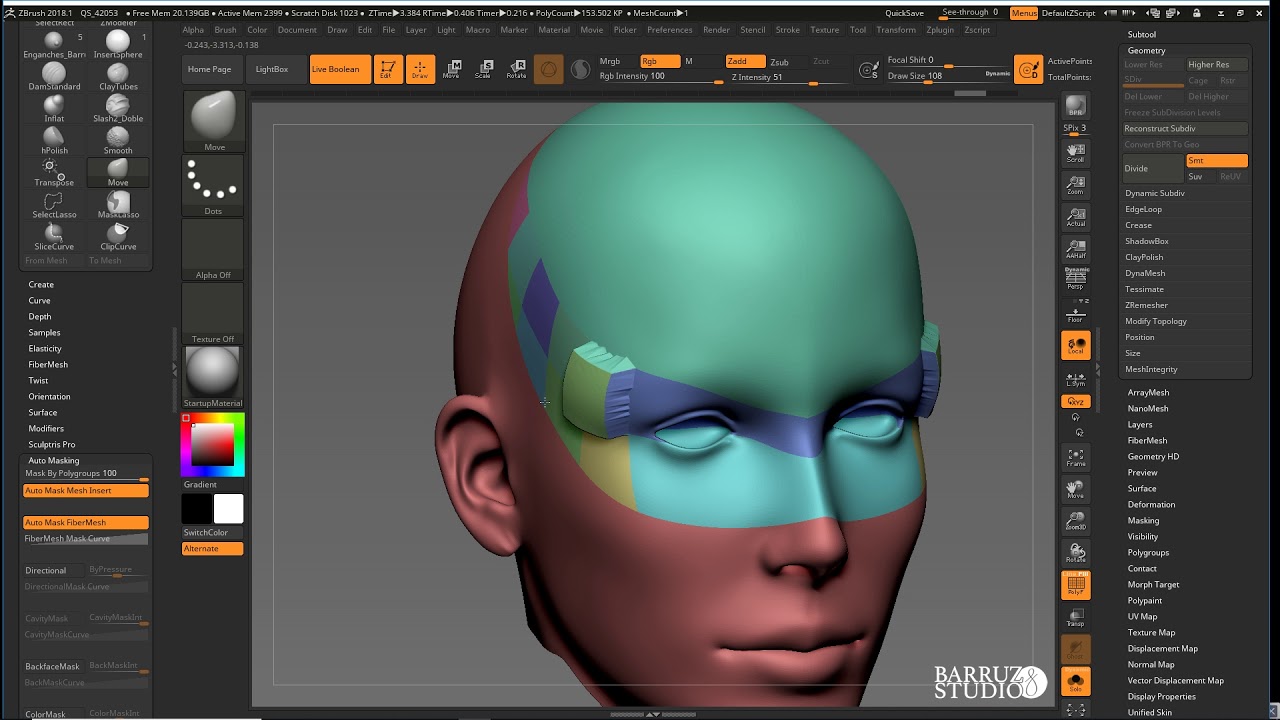The width and height of the screenshot is (1280, 720).
Task: Toggle Solo mode
Action: click(x=1076, y=682)
